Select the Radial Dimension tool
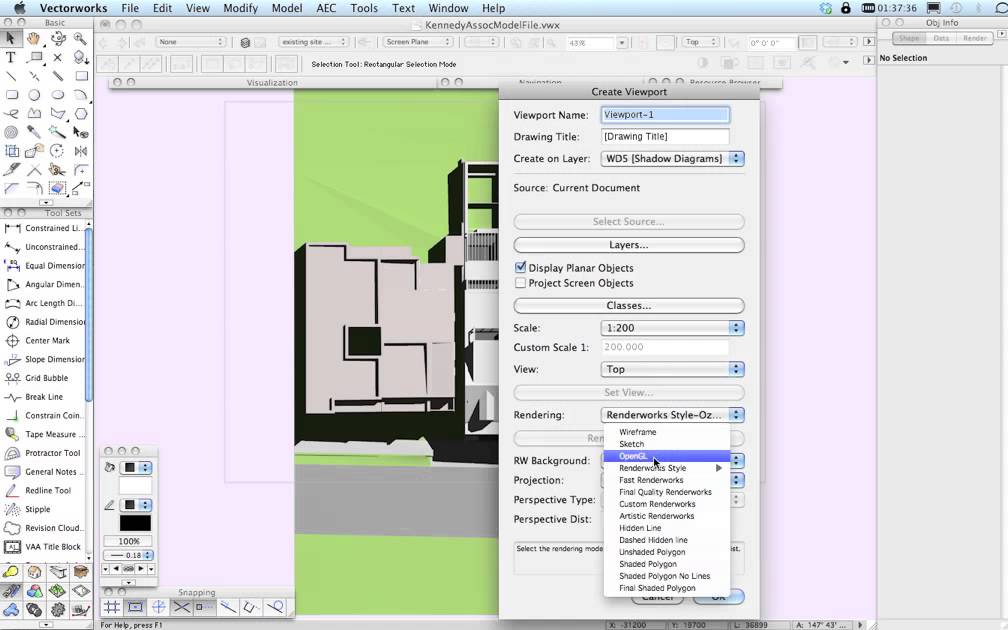Viewport: 1008px width, 630px height. [44, 321]
